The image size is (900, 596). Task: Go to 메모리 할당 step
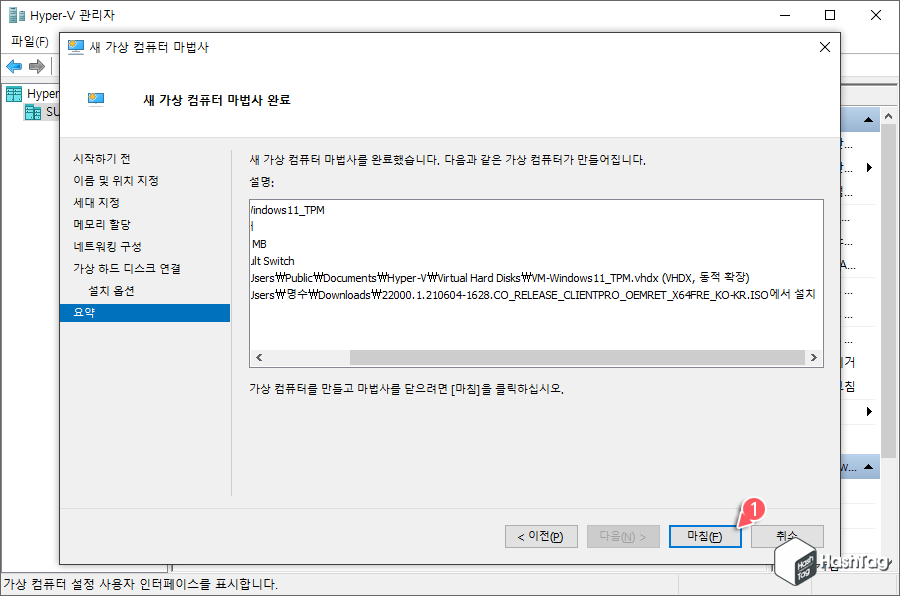102,225
